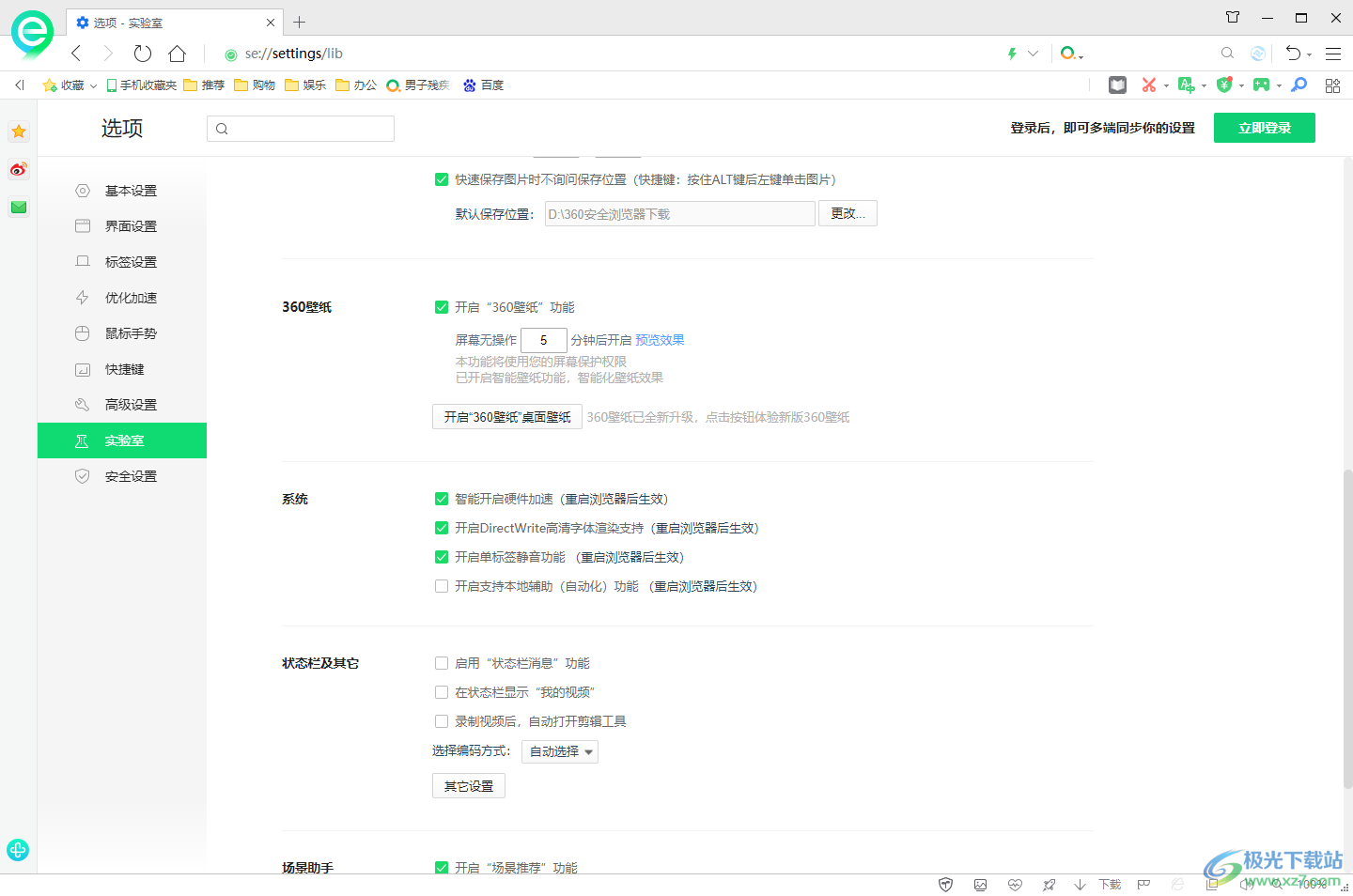This screenshot has width=1353, height=896.
Task: Open the 收藏 favorites dropdown
Action: (x=70, y=85)
